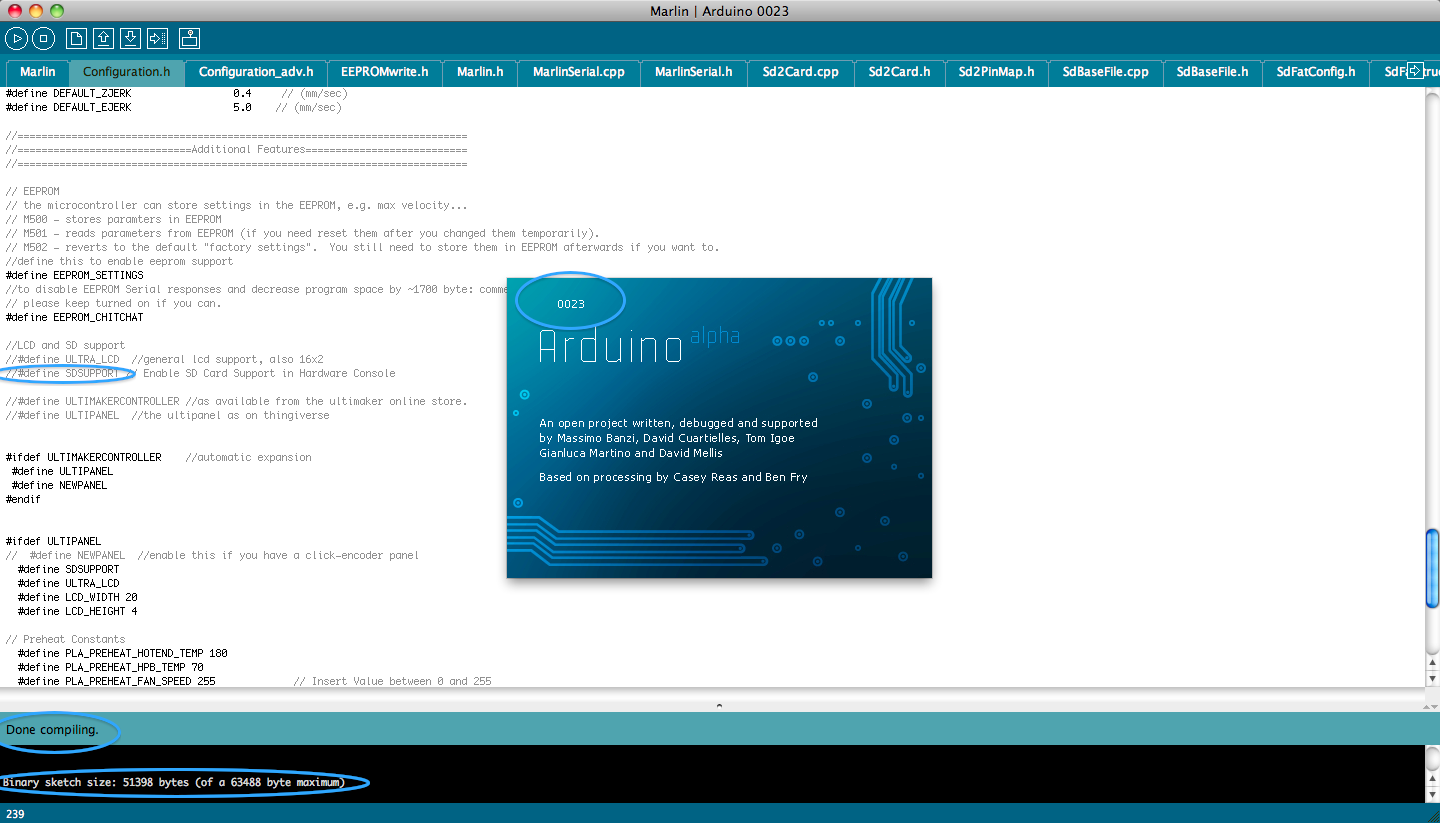Viewport: 1440px width, 823px height.
Task: Open the Sd2Card.cpp tab
Action: point(801,72)
